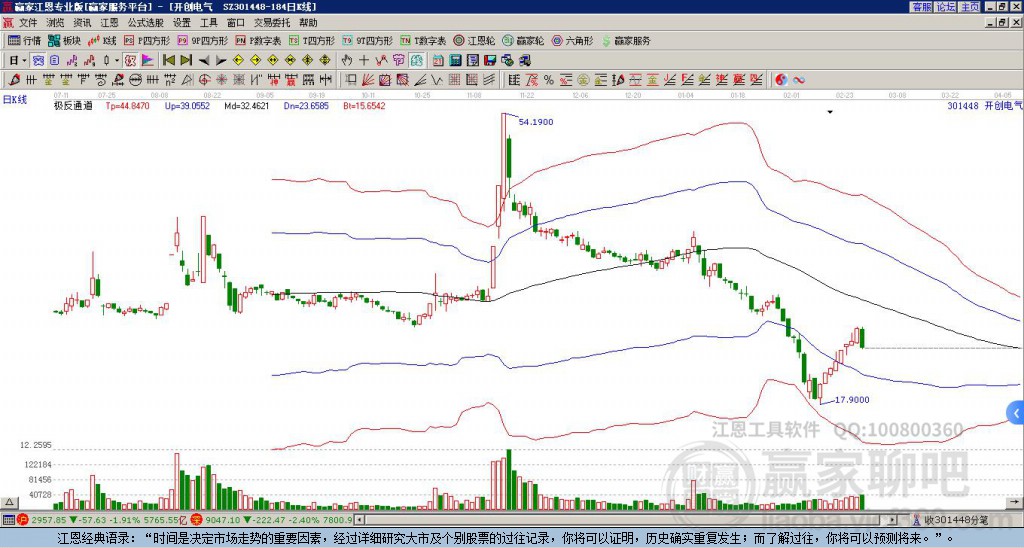
Task: Open the calculator icon
Action: coord(455,61)
